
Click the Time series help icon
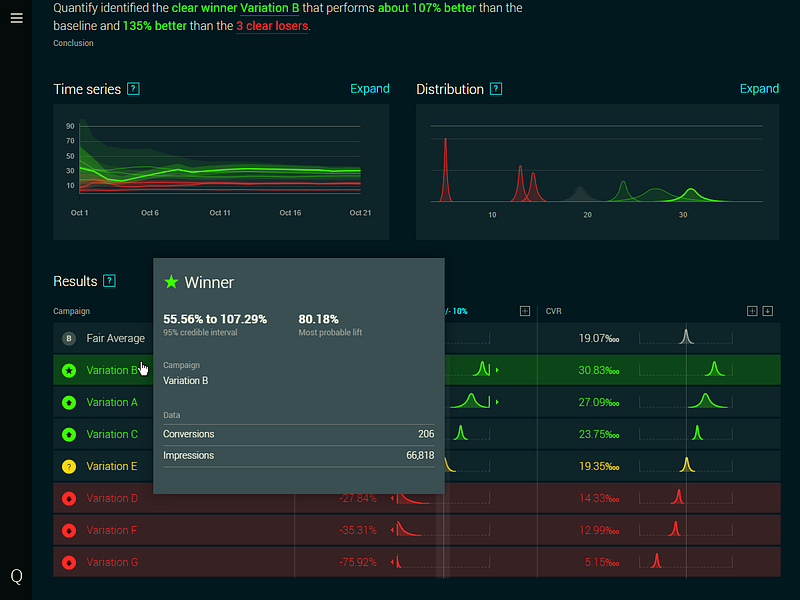[x=131, y=89]
